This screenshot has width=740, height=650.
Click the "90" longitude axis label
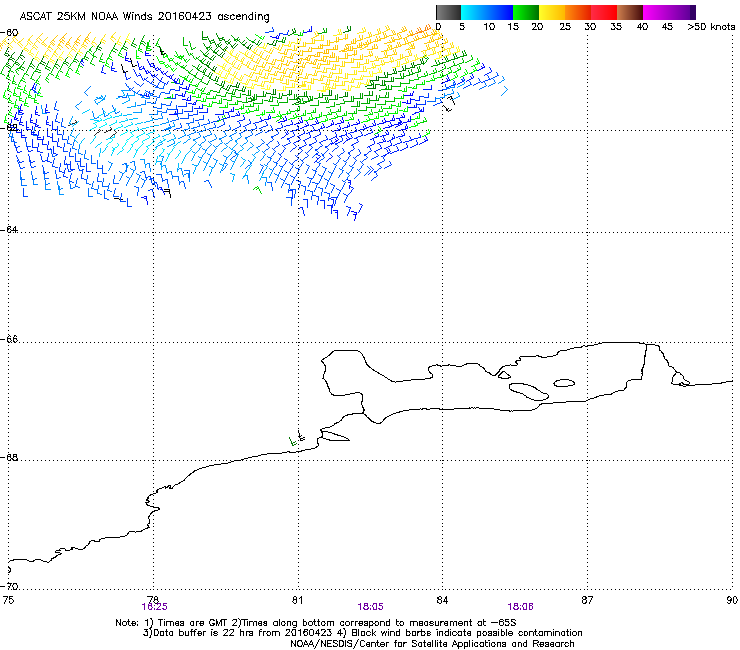732,600
